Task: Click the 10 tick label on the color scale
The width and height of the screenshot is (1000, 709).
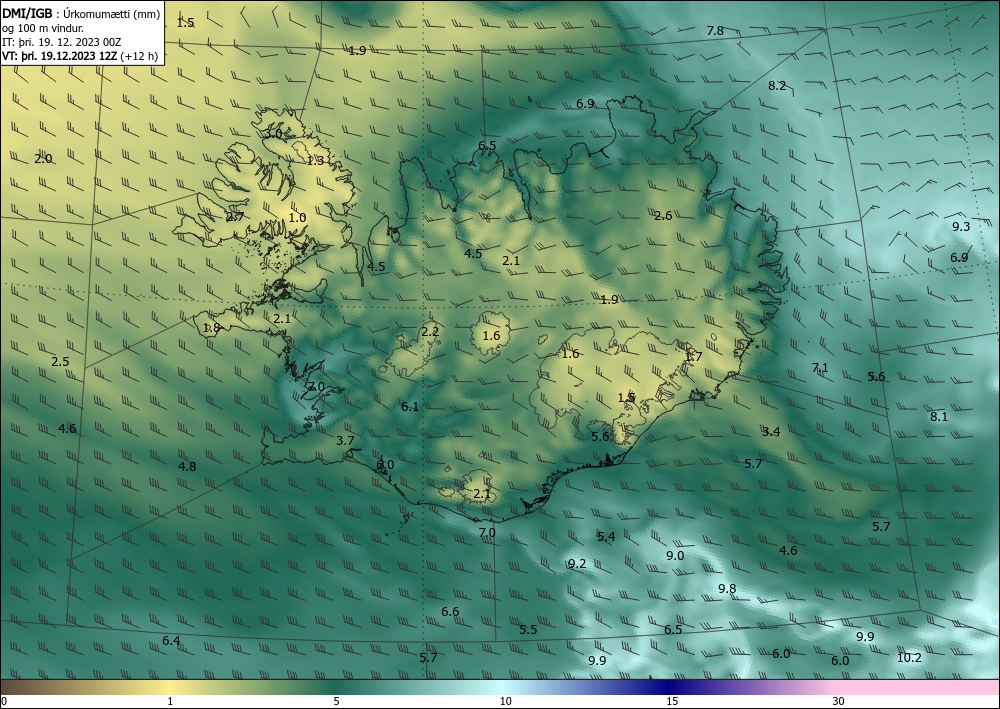Action: point(506,701)
